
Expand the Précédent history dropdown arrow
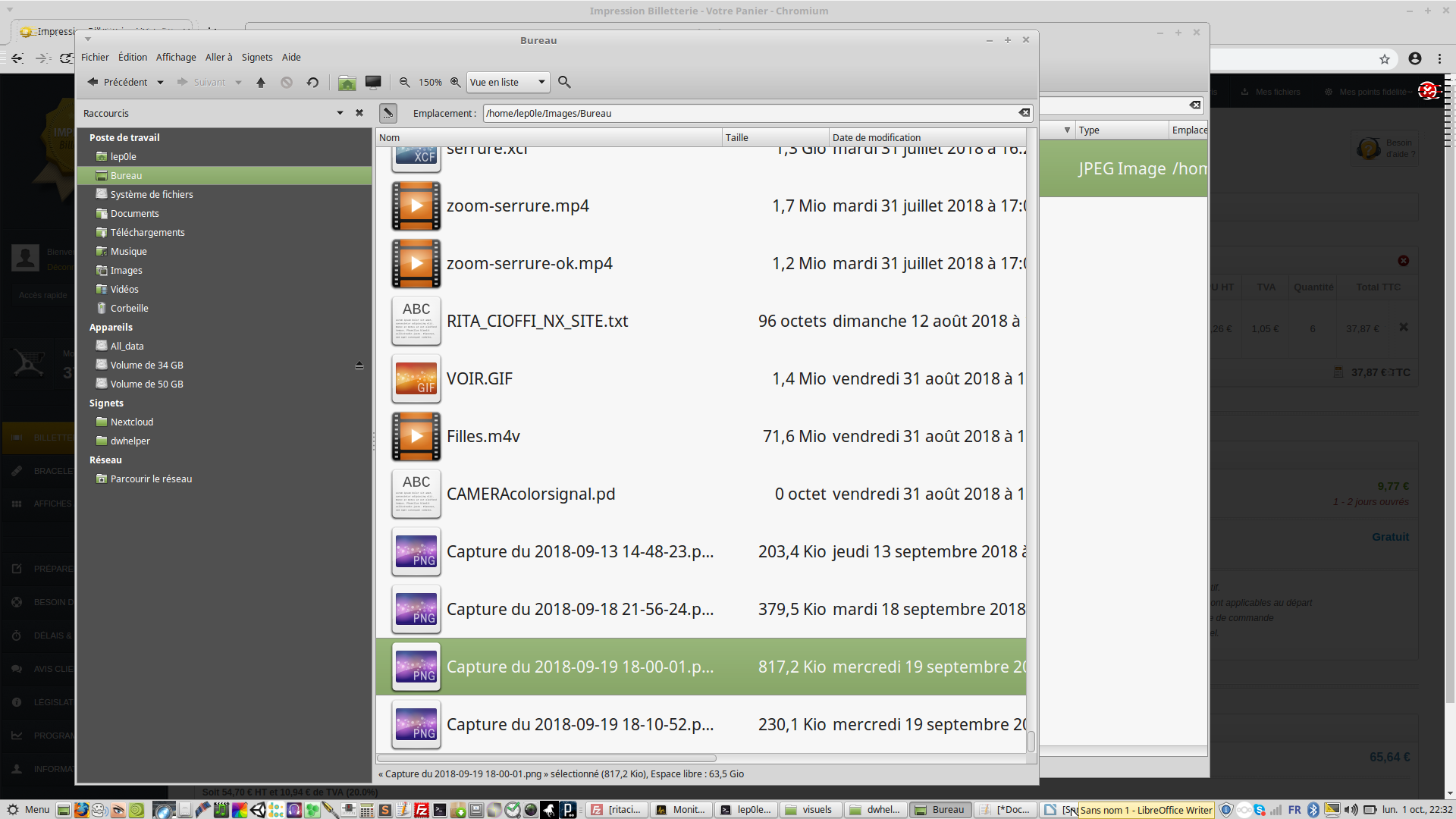160,83
